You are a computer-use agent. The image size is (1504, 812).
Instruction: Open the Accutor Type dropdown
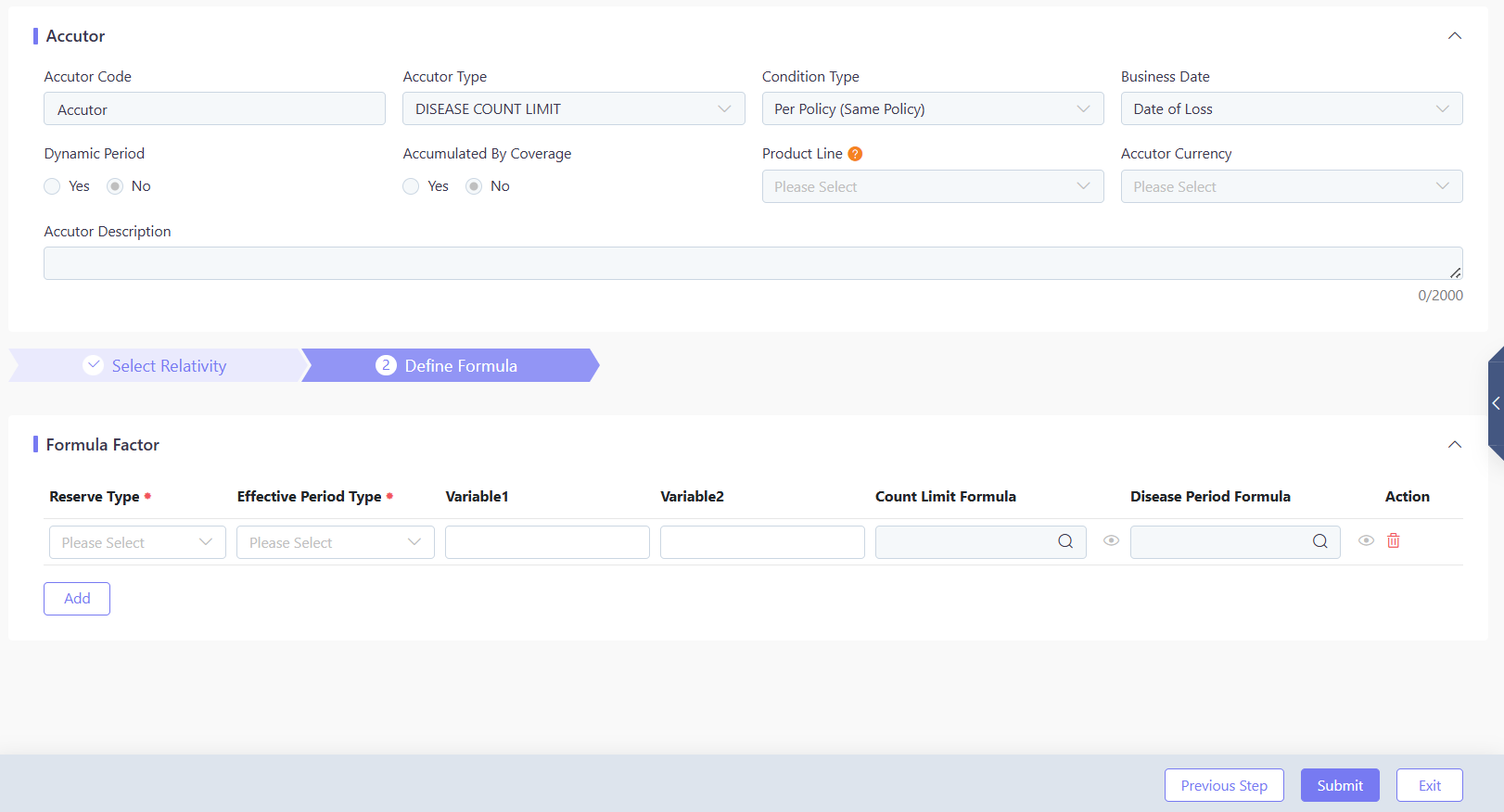[x=574, y=108]
